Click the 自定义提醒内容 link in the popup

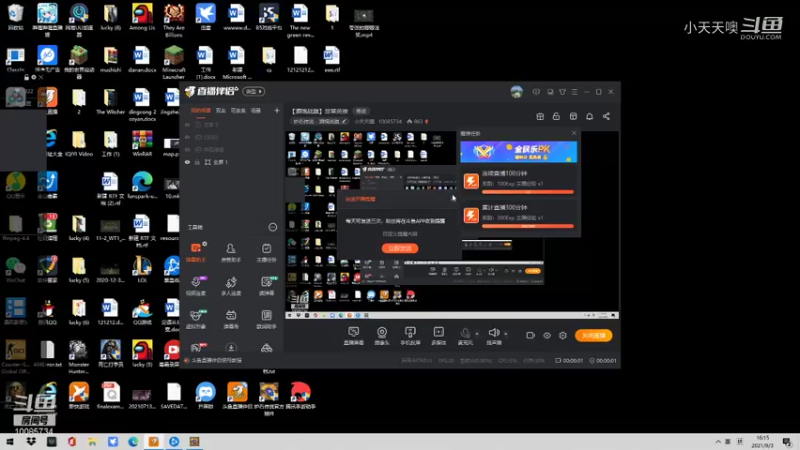point(400,234)
